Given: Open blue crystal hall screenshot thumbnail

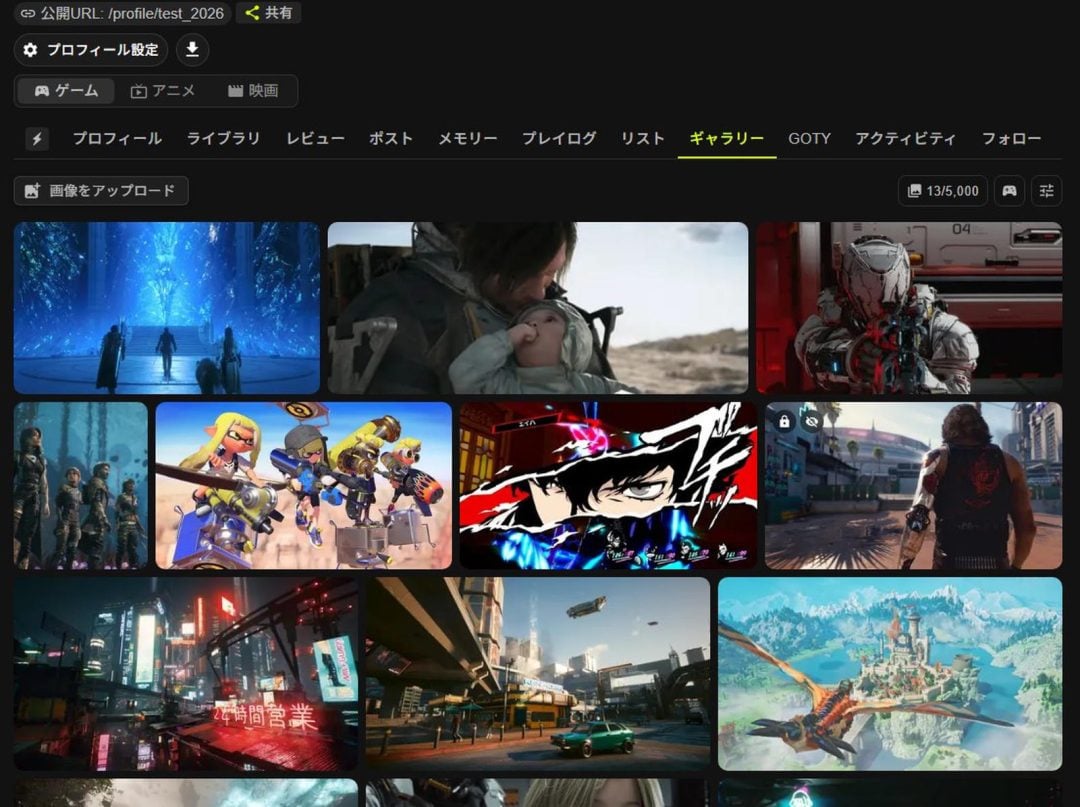Looking at the screenshot, I should [167, 308].
